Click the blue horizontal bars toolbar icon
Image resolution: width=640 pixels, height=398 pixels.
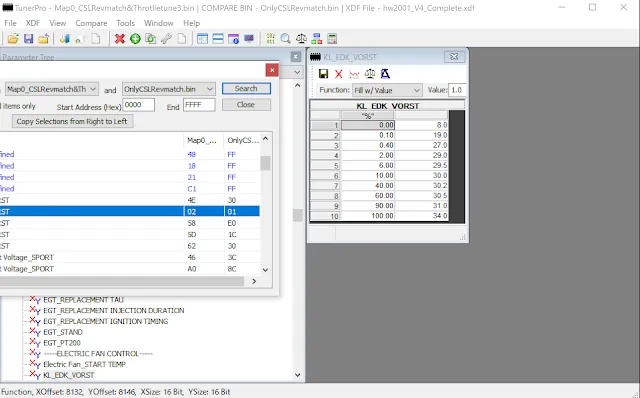(218, 39)
